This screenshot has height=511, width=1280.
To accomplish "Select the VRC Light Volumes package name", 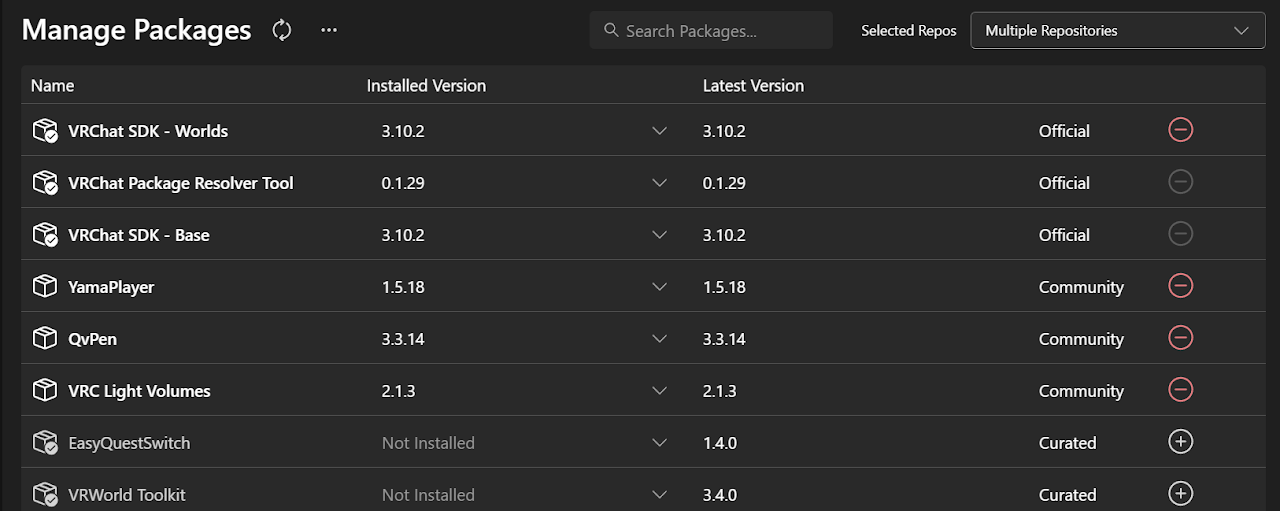I will (139, 391).
